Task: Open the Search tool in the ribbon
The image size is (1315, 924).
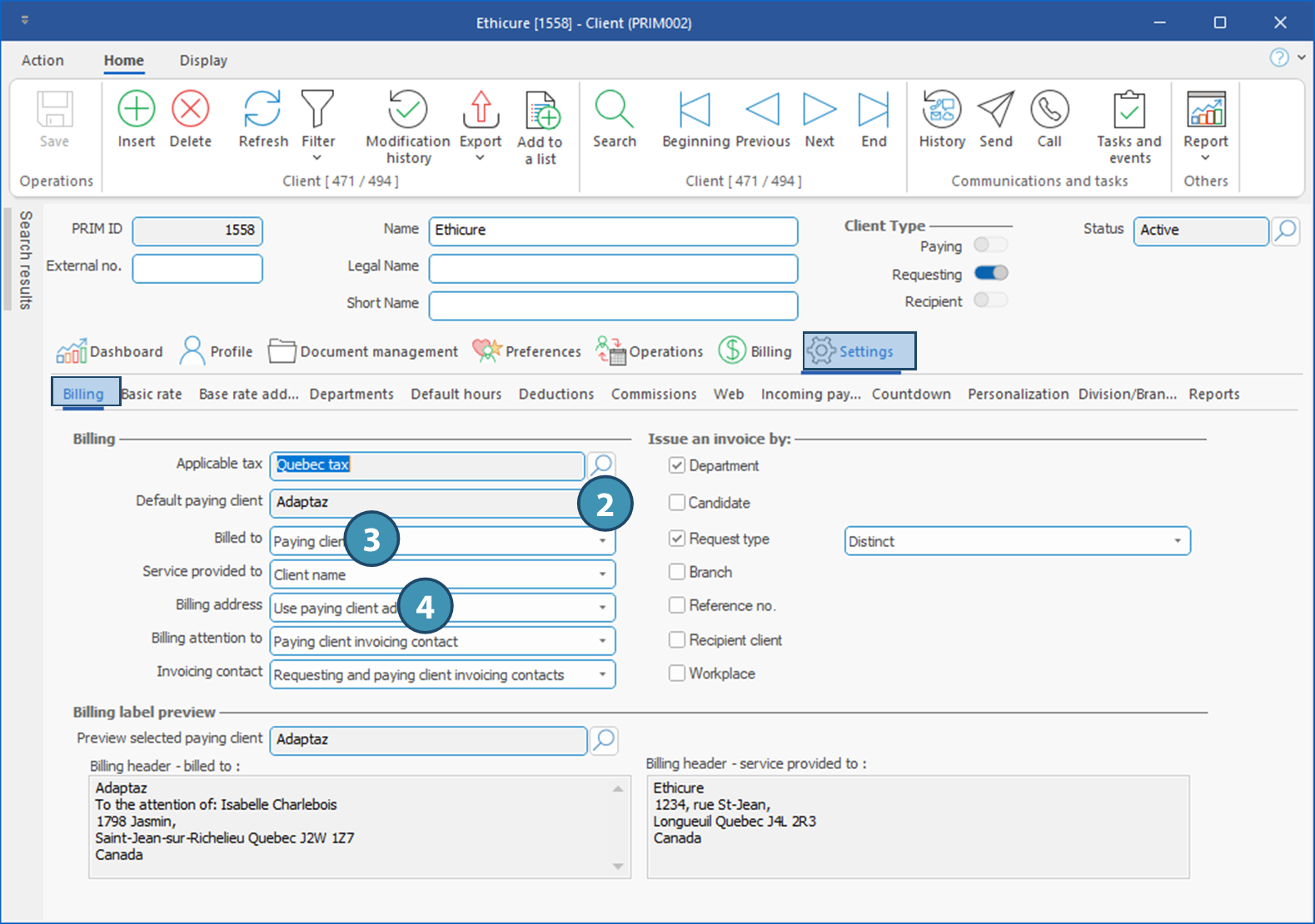Action: click(614, 110)
